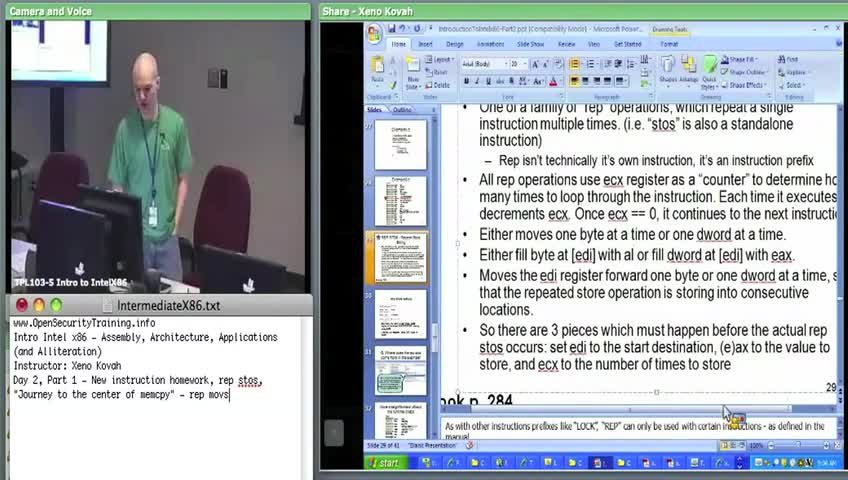Viewport: 848px width, 480px height.
Task: Shrink the font size
Action: 546,64
